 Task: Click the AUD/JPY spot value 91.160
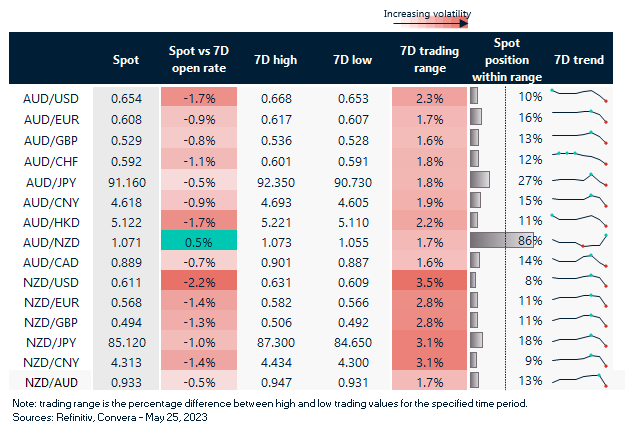click(126, 180)
